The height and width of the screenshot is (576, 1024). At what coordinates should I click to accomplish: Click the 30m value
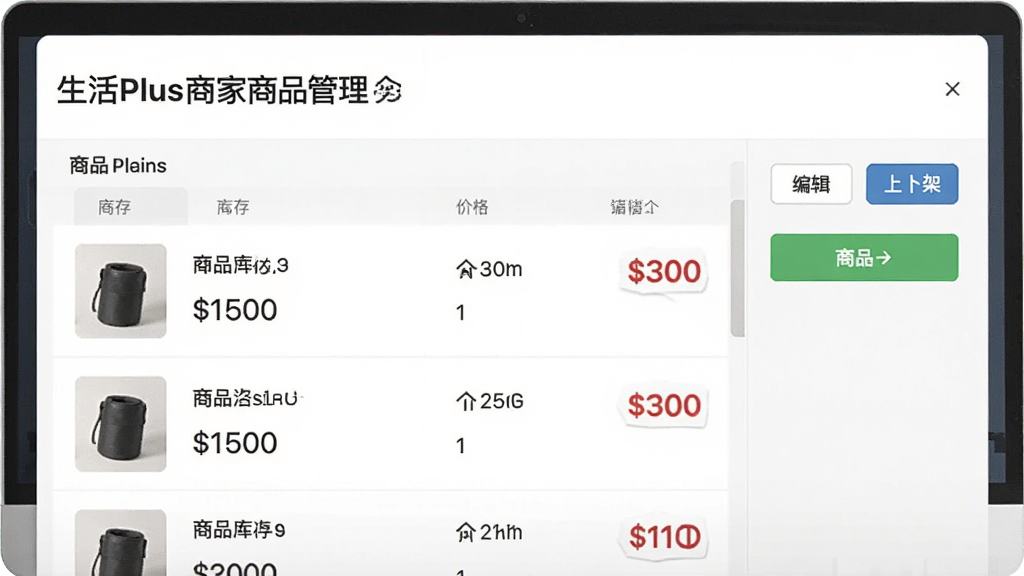coord(501,269)
